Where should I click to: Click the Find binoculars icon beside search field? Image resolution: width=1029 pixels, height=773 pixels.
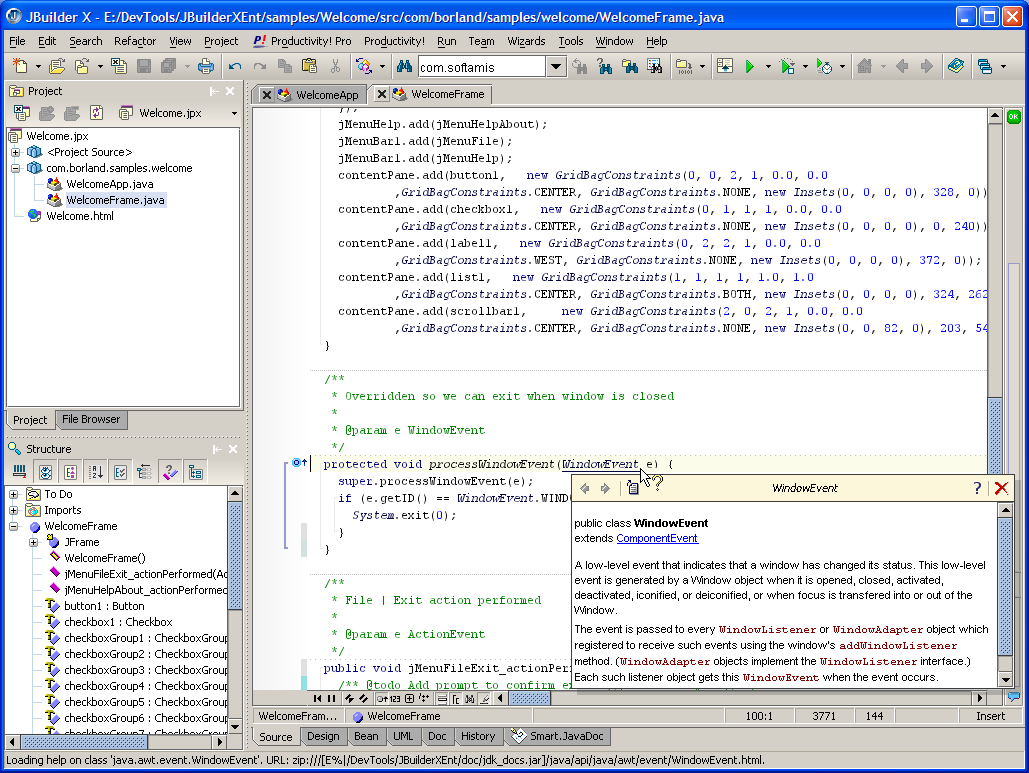pyautogui.click(x=404, y=66)
